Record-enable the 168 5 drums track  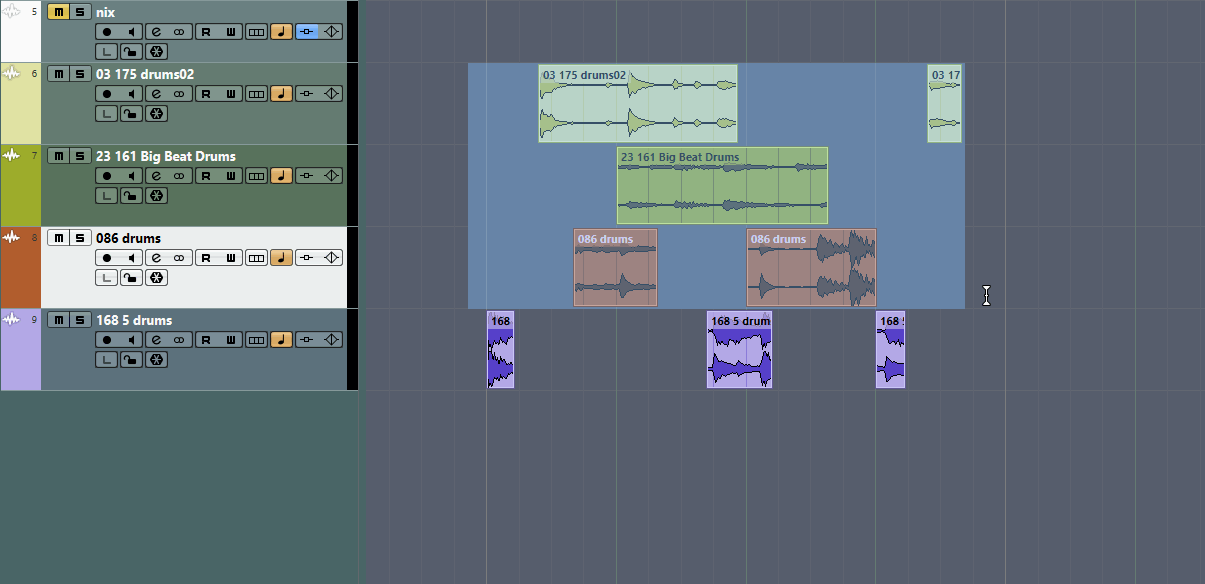(x=107, y=340)
